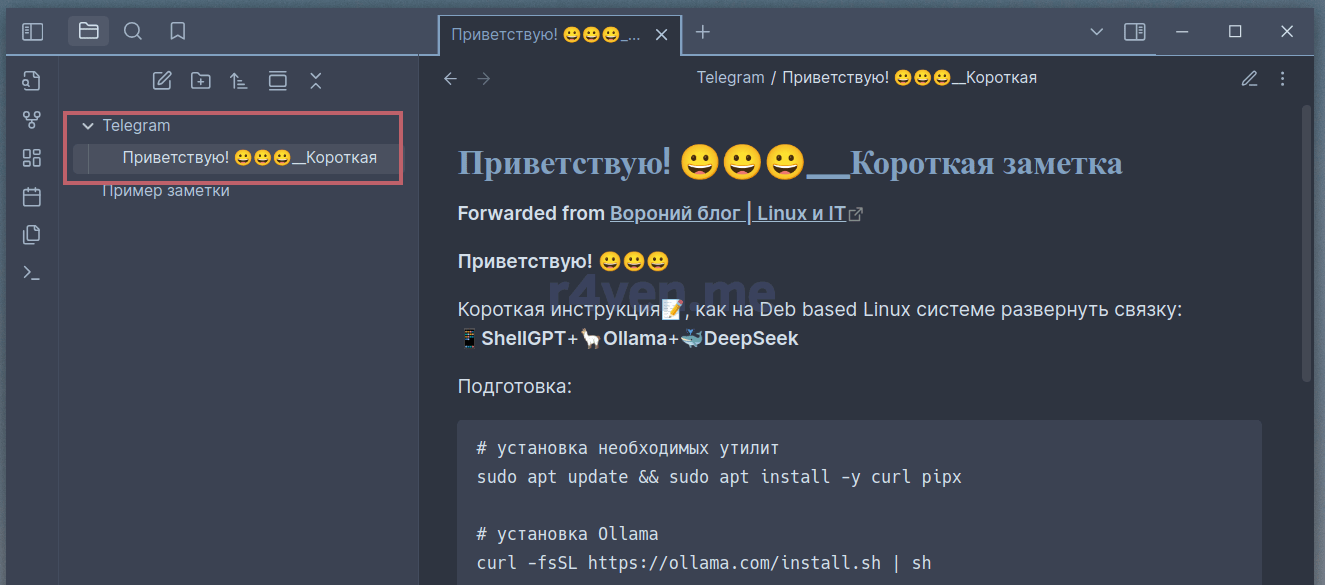The image size is (1325, 585).
Task: Close the Obsidian window
Action: [1287, 32]
